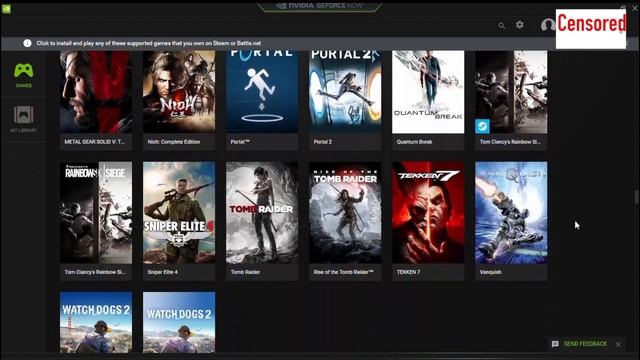Select the first Watch Dogs 2 cover
Screen dimensions: 640x360
pyautogui.click(x=96, y=322)
